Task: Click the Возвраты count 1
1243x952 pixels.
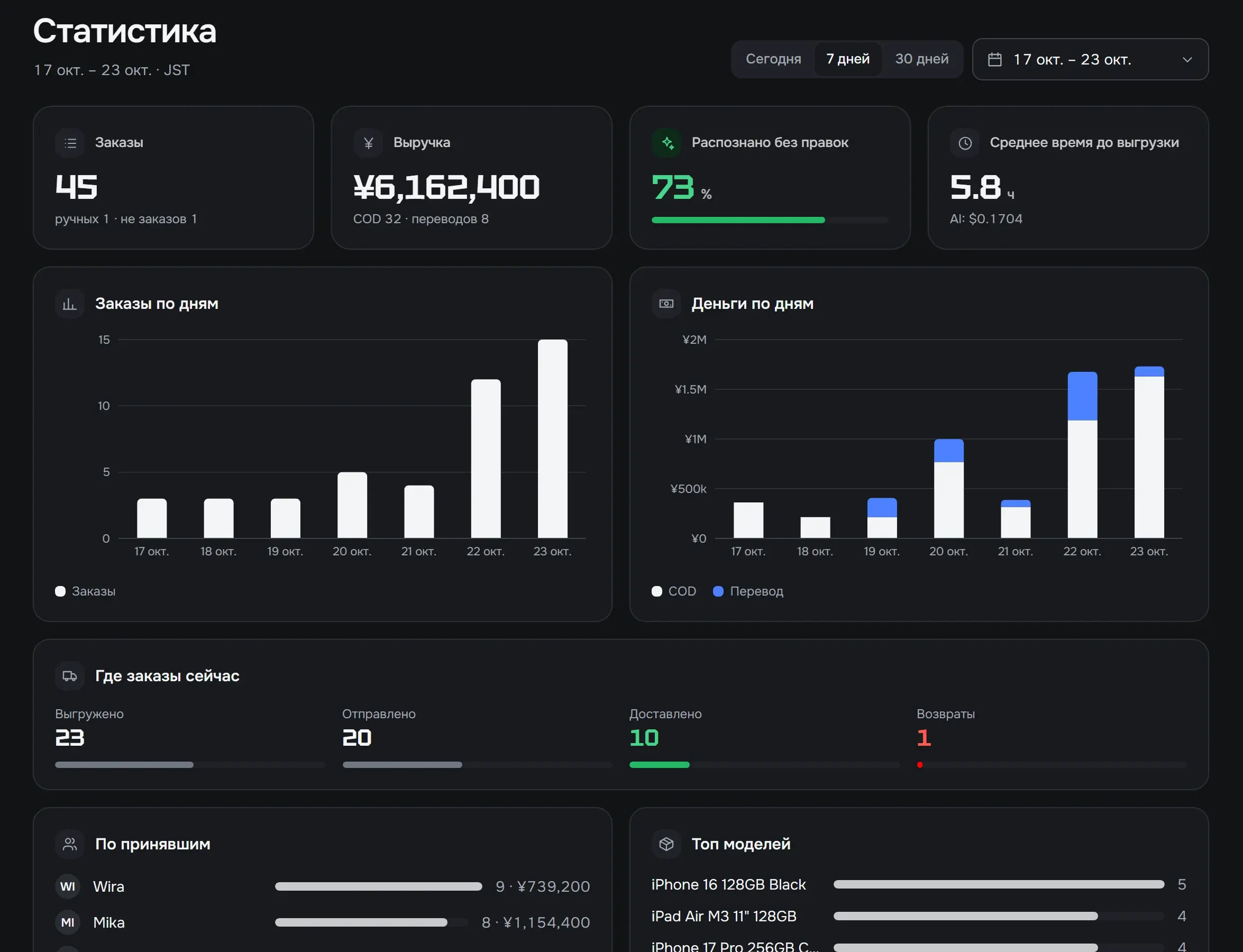Action: click(x=924, y=737)
